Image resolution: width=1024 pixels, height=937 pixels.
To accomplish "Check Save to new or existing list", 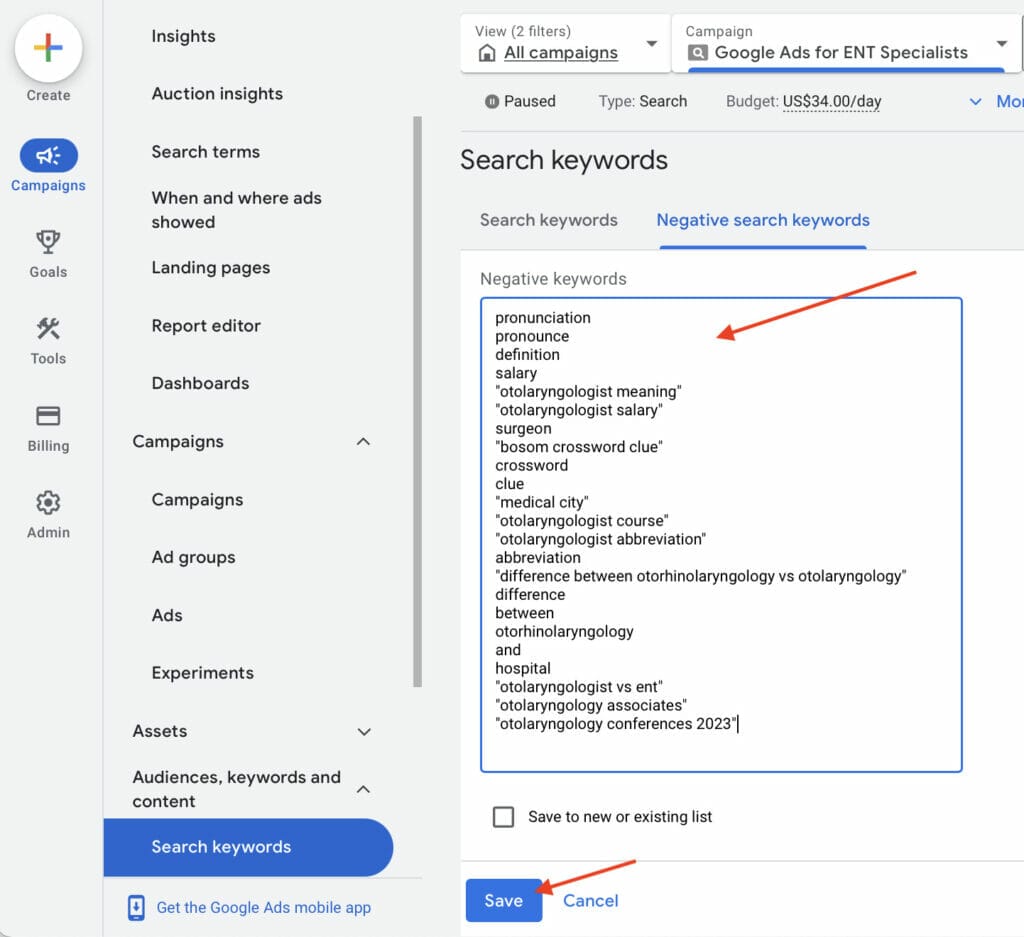I will pos(504,817).
